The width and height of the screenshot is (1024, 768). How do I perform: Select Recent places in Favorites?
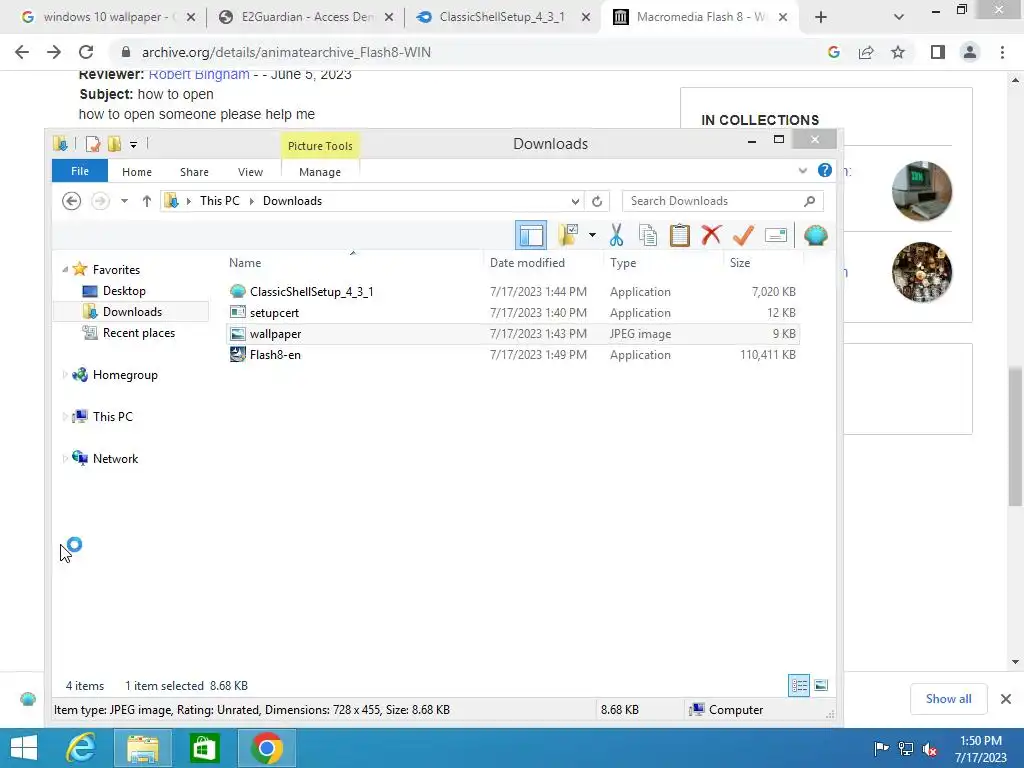click(x=138, y=332)
